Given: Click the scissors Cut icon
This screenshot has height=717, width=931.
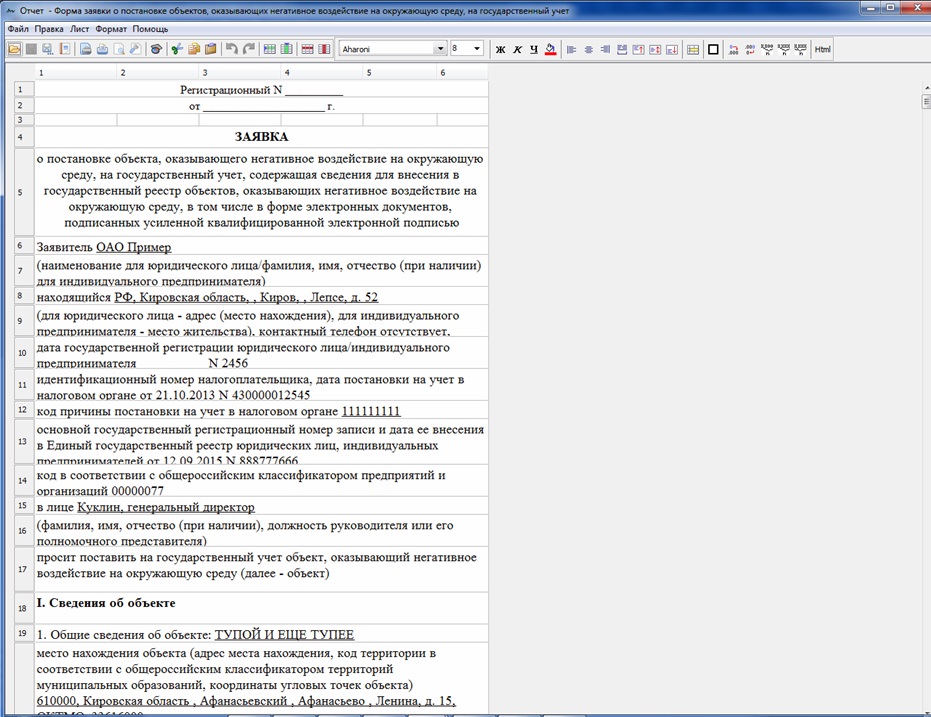Looking at the screenshot, I should 177,48.
